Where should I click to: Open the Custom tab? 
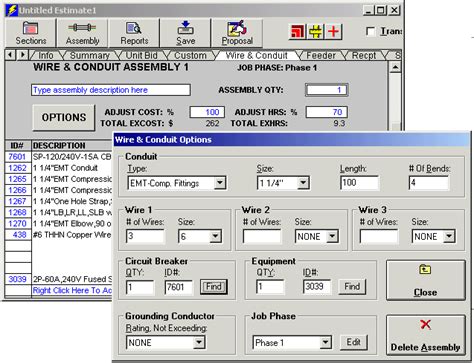point(190,55)
